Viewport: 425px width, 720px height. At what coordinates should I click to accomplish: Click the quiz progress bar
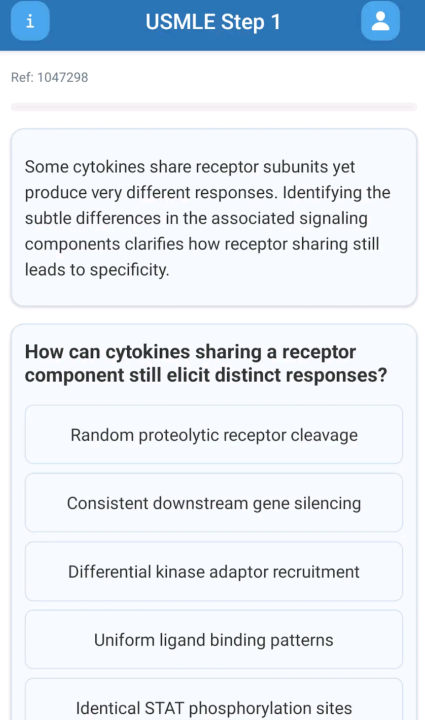click(214, 107)
